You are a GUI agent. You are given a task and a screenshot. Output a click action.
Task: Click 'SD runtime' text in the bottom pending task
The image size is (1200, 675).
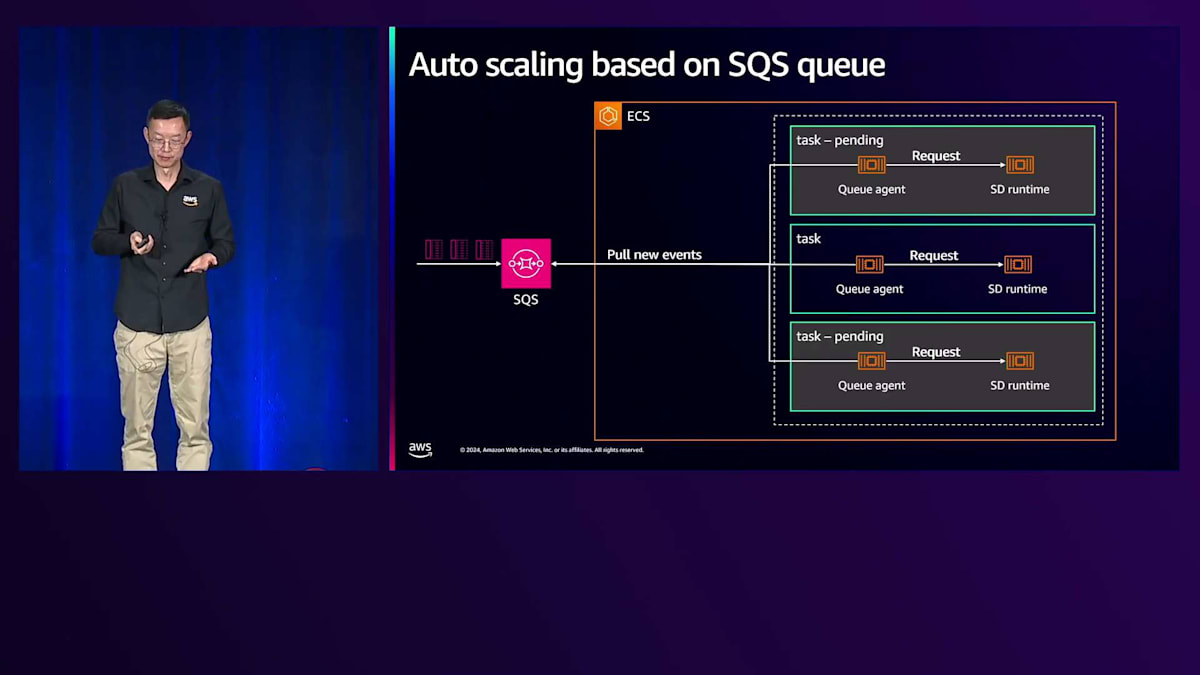pyautogui.click(x=1020, y=385)
